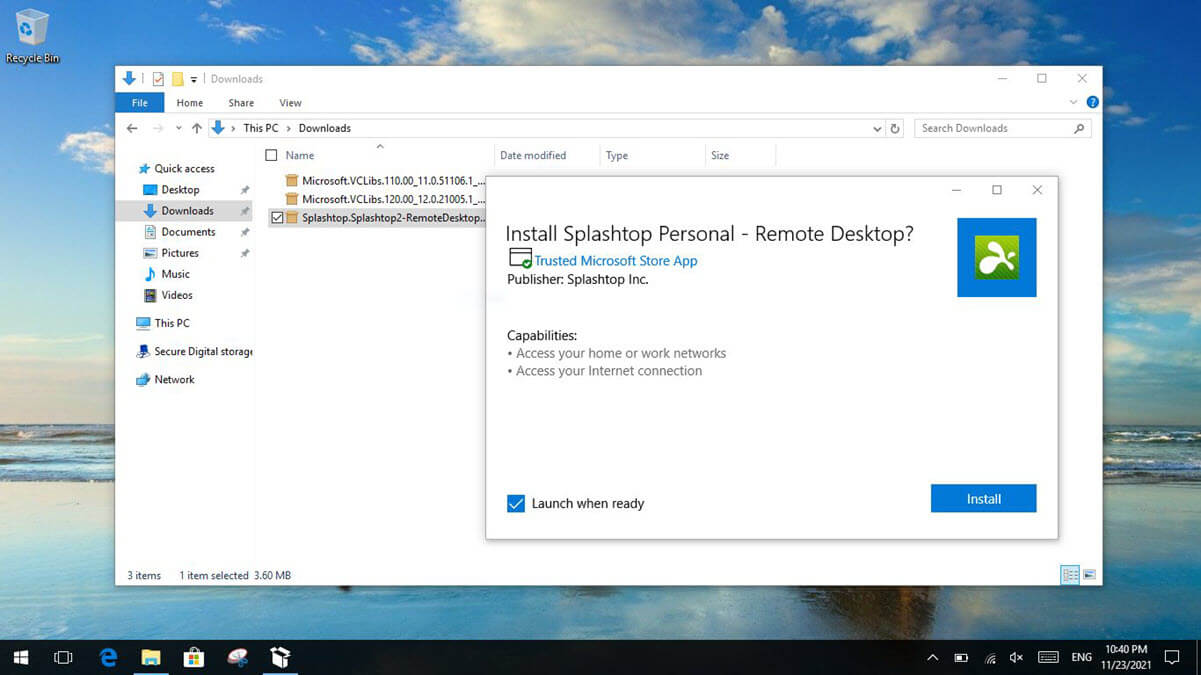
Task: Click the pin icon beside Downloads
Action: pyautogui.click(x=244, y=211)
